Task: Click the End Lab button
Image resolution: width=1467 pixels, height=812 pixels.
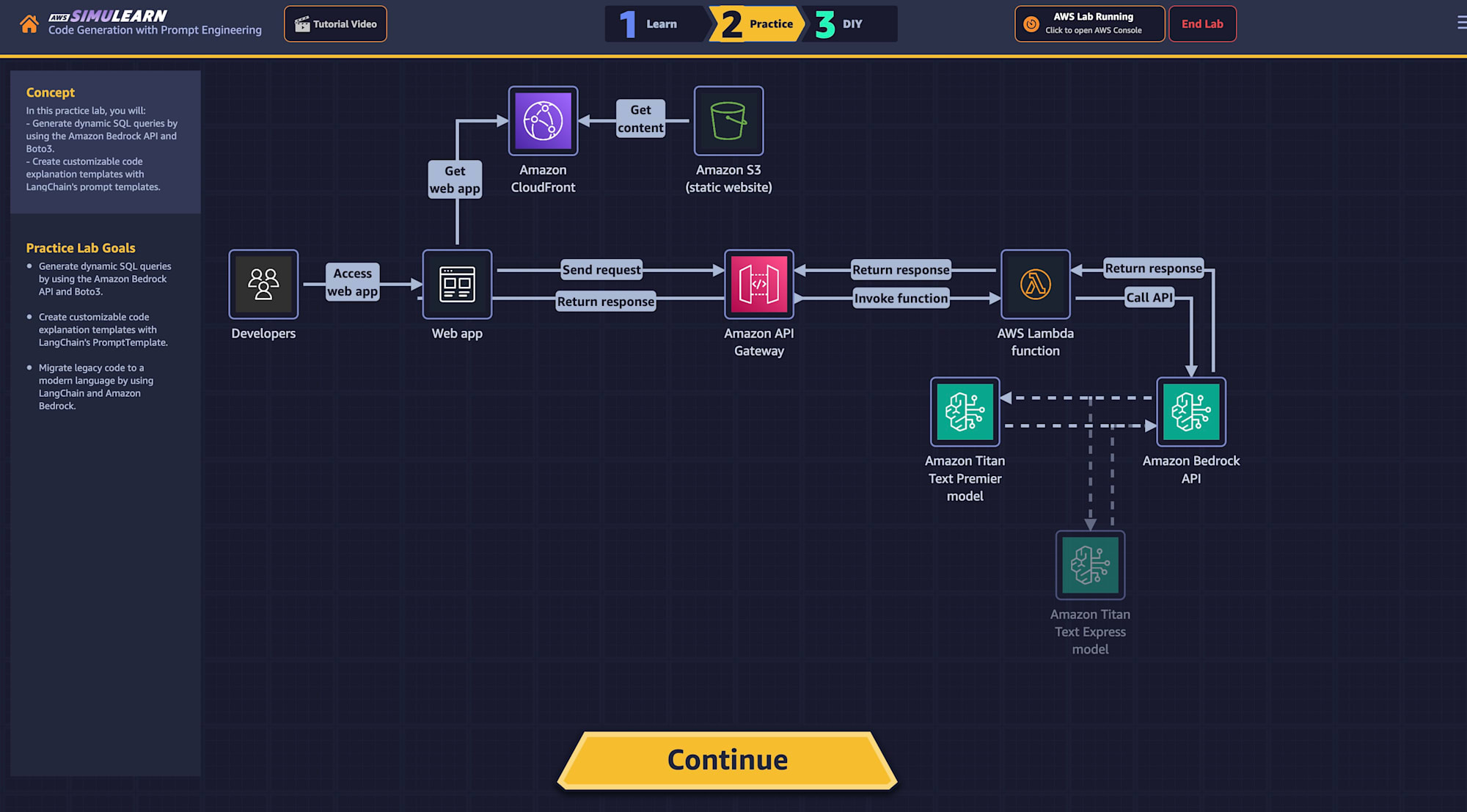Action: point(1202,24)
